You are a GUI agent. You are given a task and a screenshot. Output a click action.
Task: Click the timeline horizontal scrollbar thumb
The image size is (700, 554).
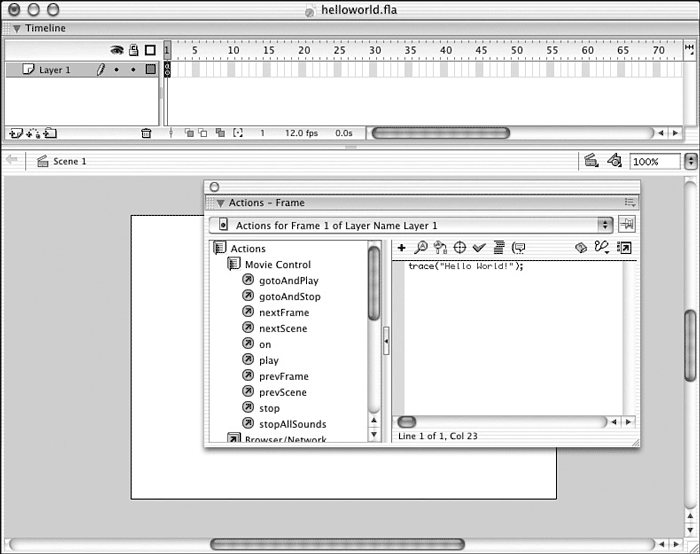point(441,133)
